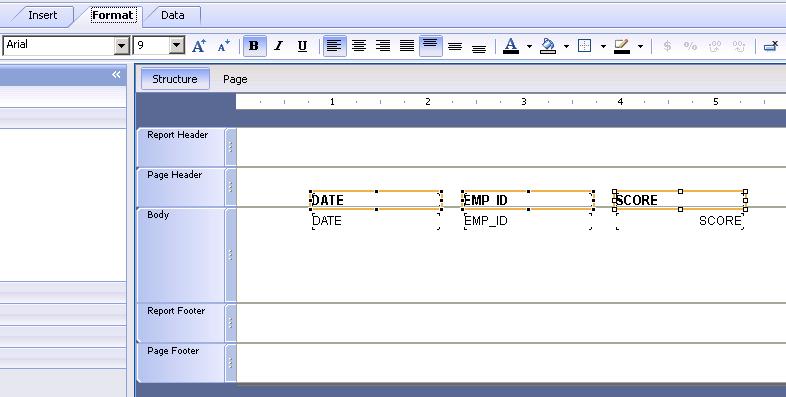
Task: Open the font size 9 dropdown
Action: [x=176, y=46]
